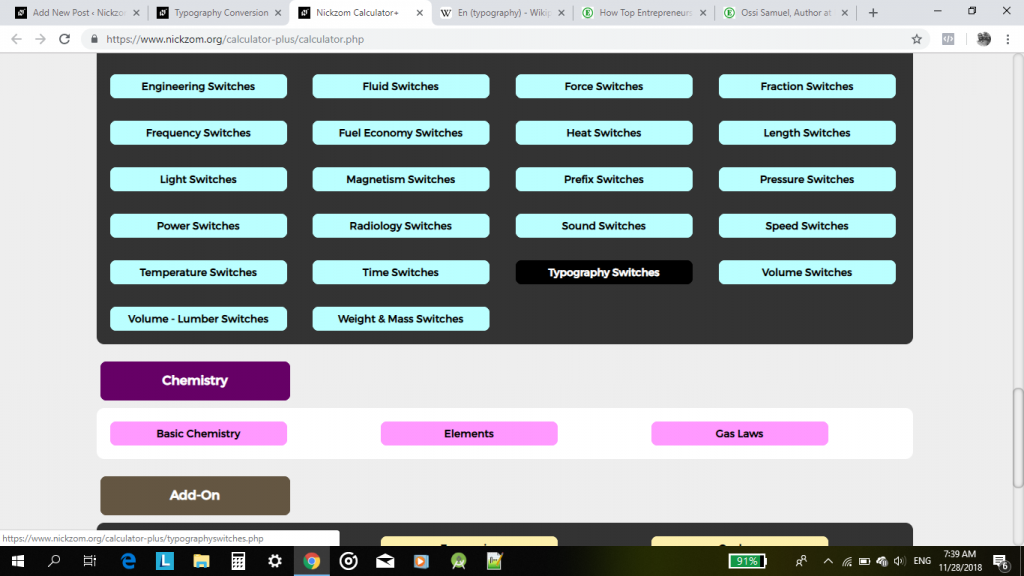
Task: Open the Chrome profile avatar
Action: [x=984, y=39]
